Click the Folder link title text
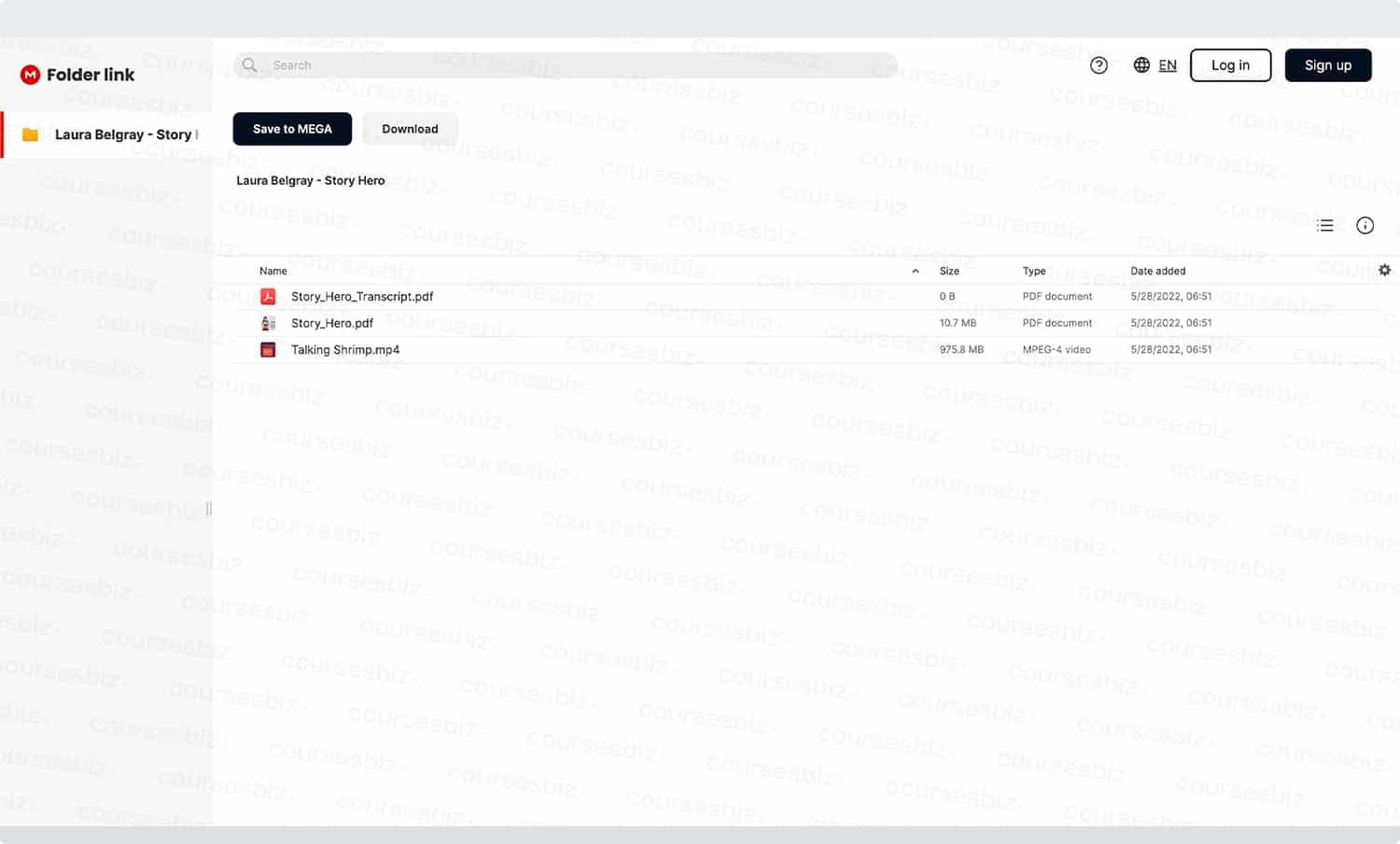1400x844 pixels. pos(91,75)
